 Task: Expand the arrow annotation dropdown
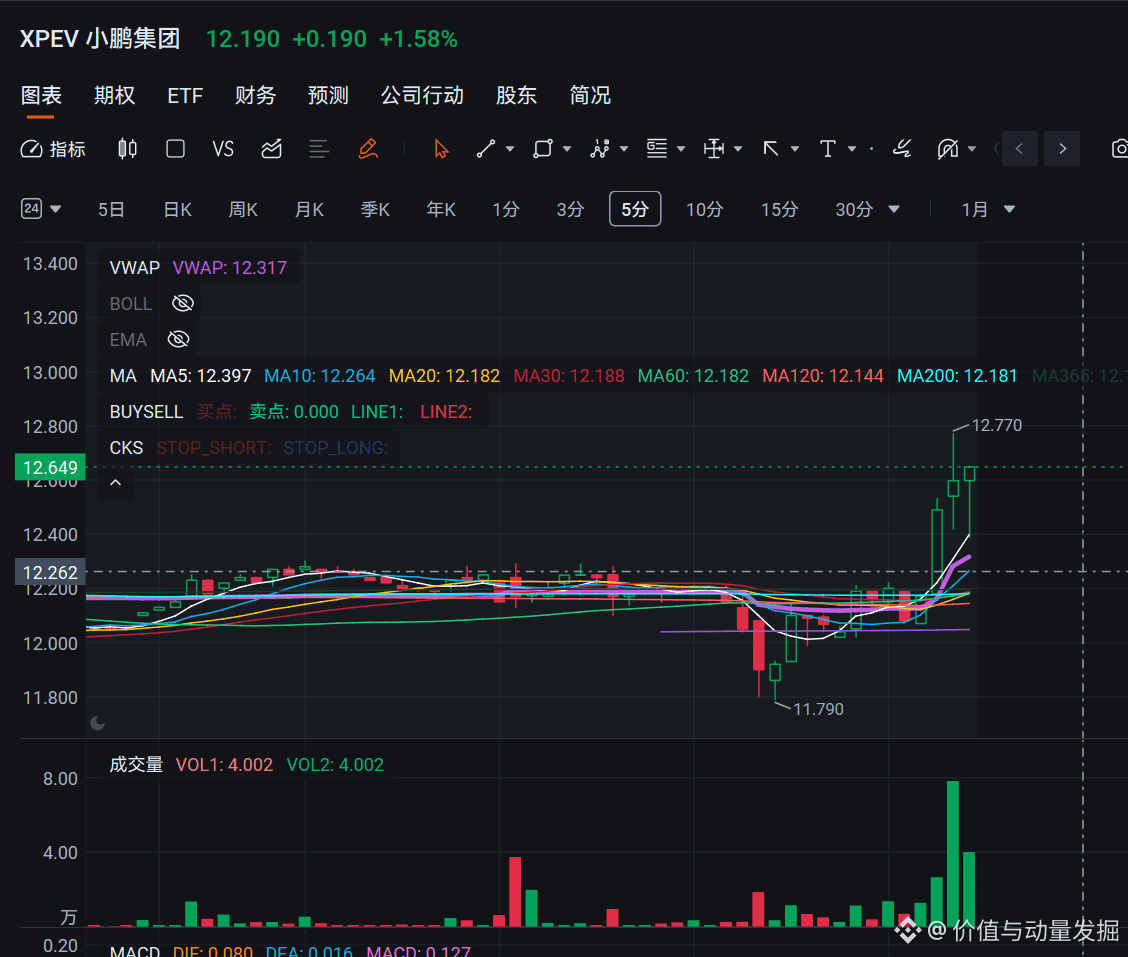click(795, 149)
